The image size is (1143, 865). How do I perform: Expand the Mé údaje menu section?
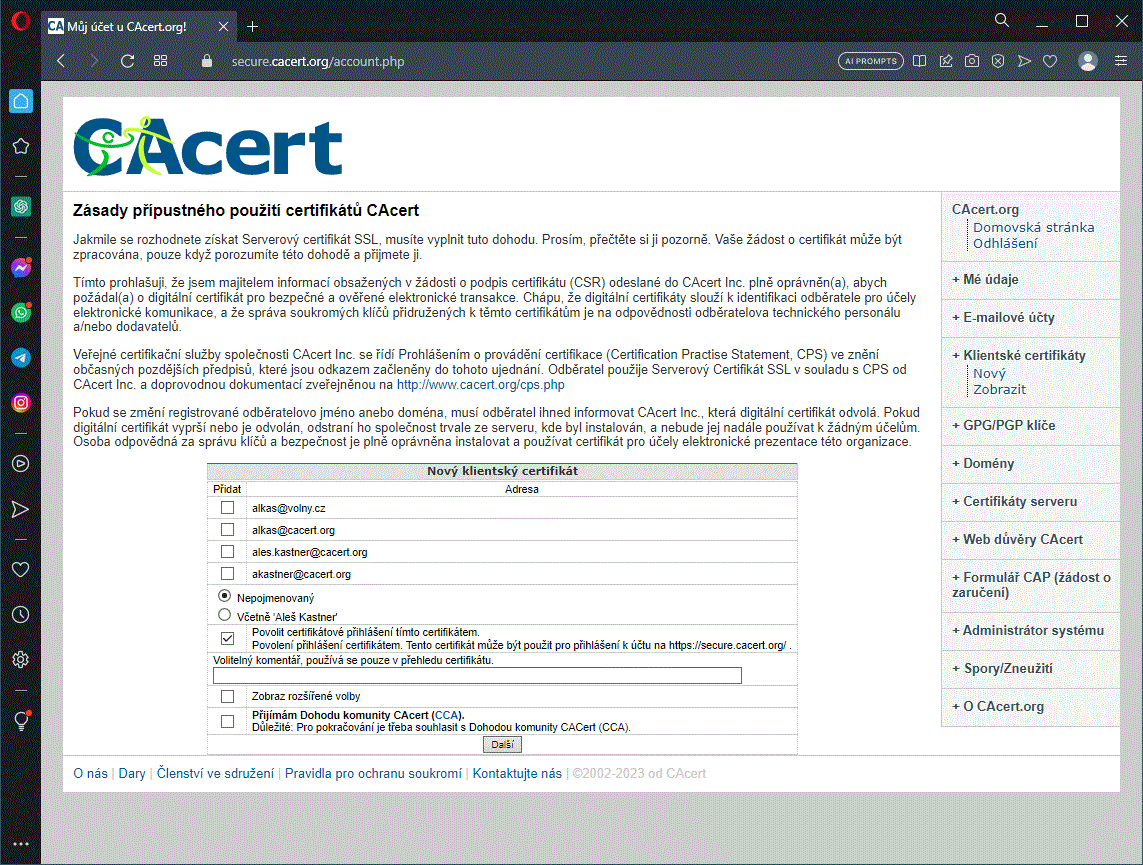[990, 280]
